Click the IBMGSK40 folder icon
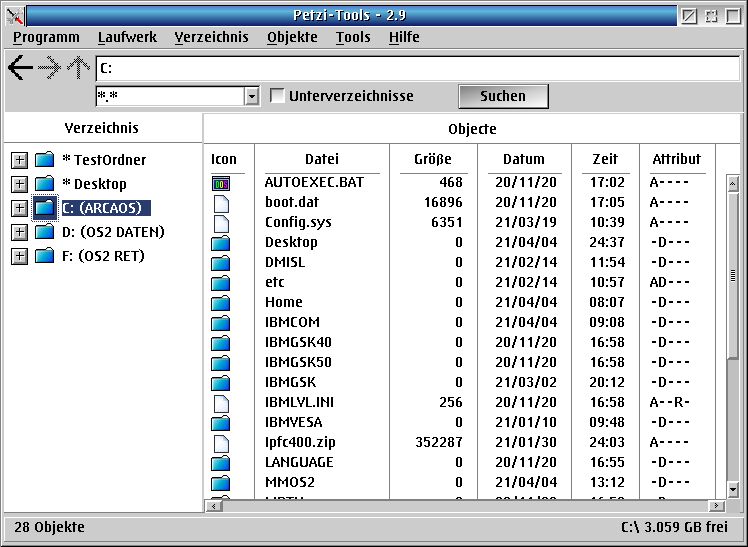The image size is (748, 547). (x=221, y=343)
